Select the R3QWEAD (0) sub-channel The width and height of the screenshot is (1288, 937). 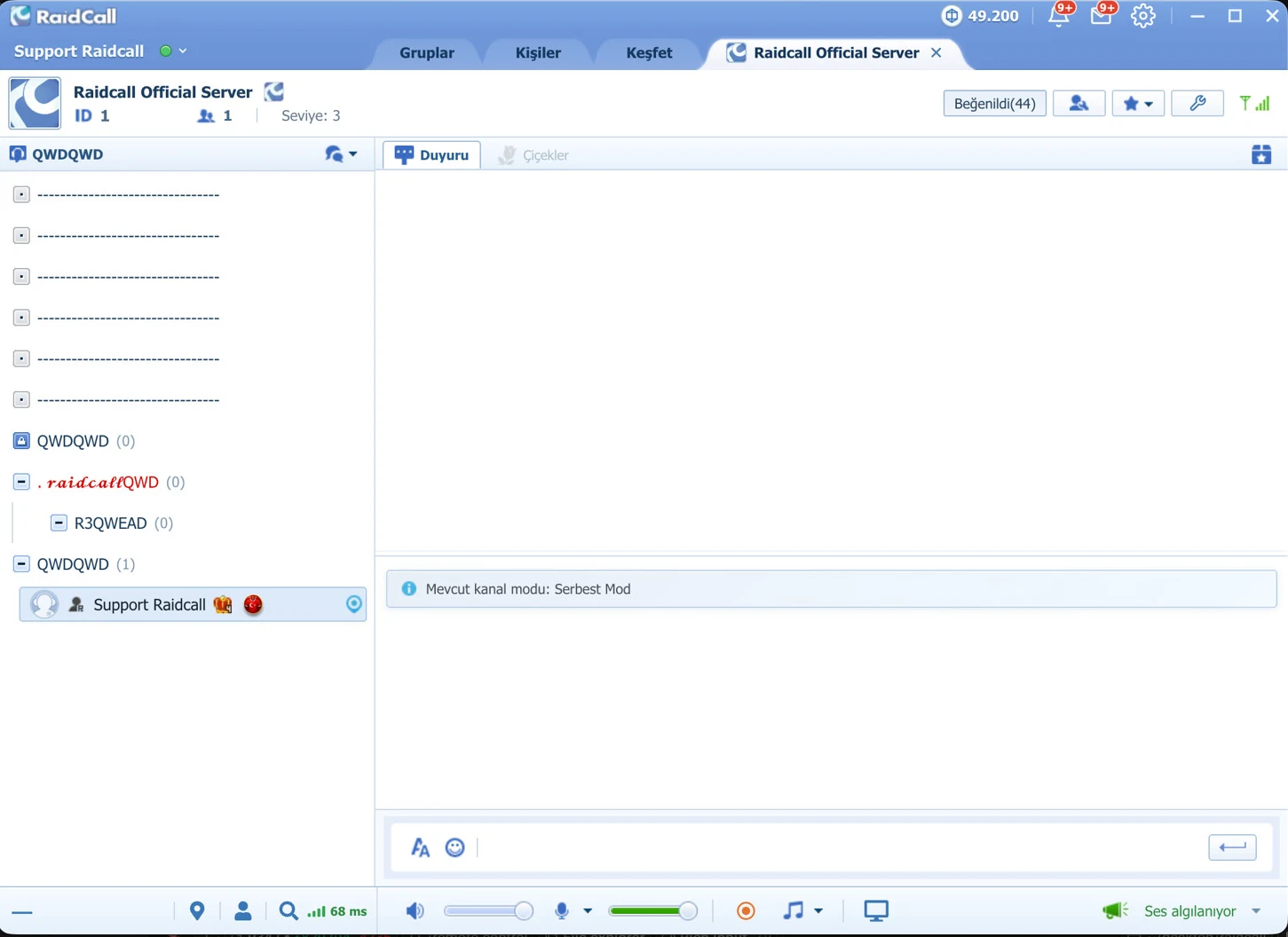pyautogui.click(x=122, y=523)
